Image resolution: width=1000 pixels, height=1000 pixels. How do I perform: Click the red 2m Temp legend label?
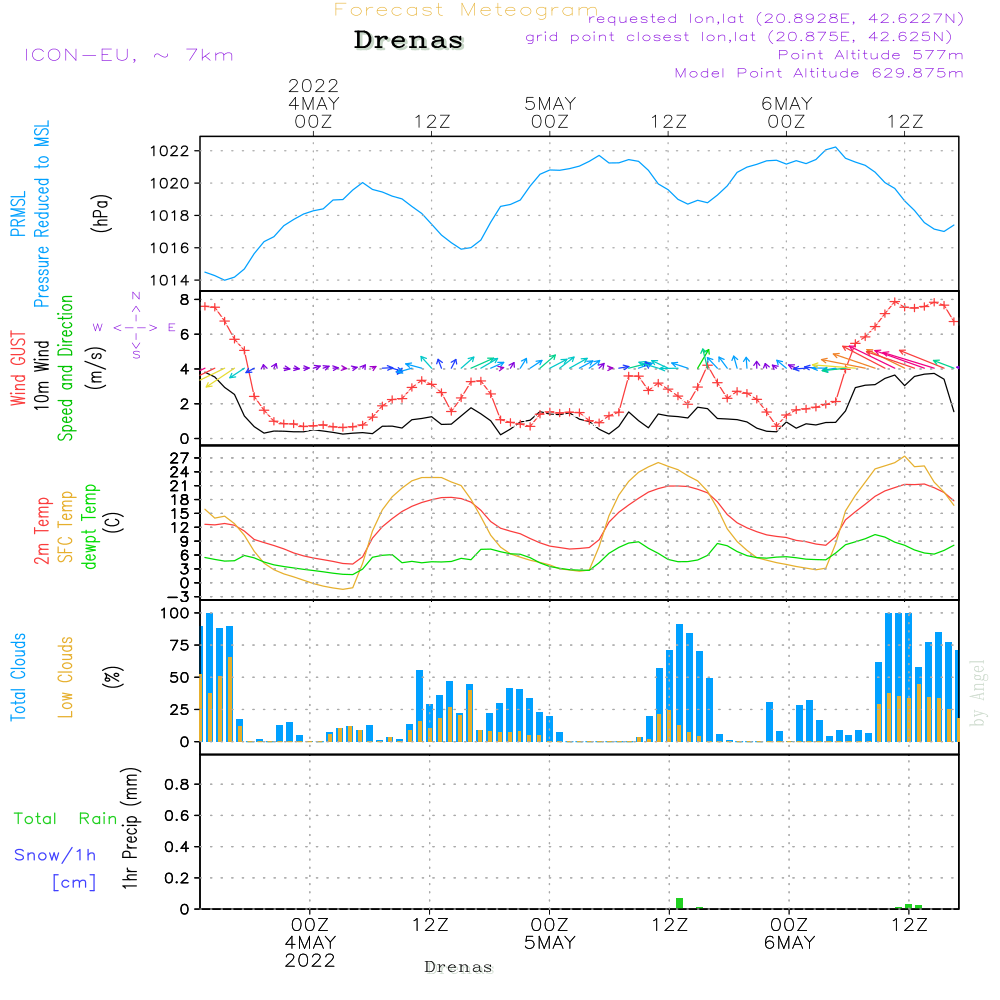coord(42,529)
